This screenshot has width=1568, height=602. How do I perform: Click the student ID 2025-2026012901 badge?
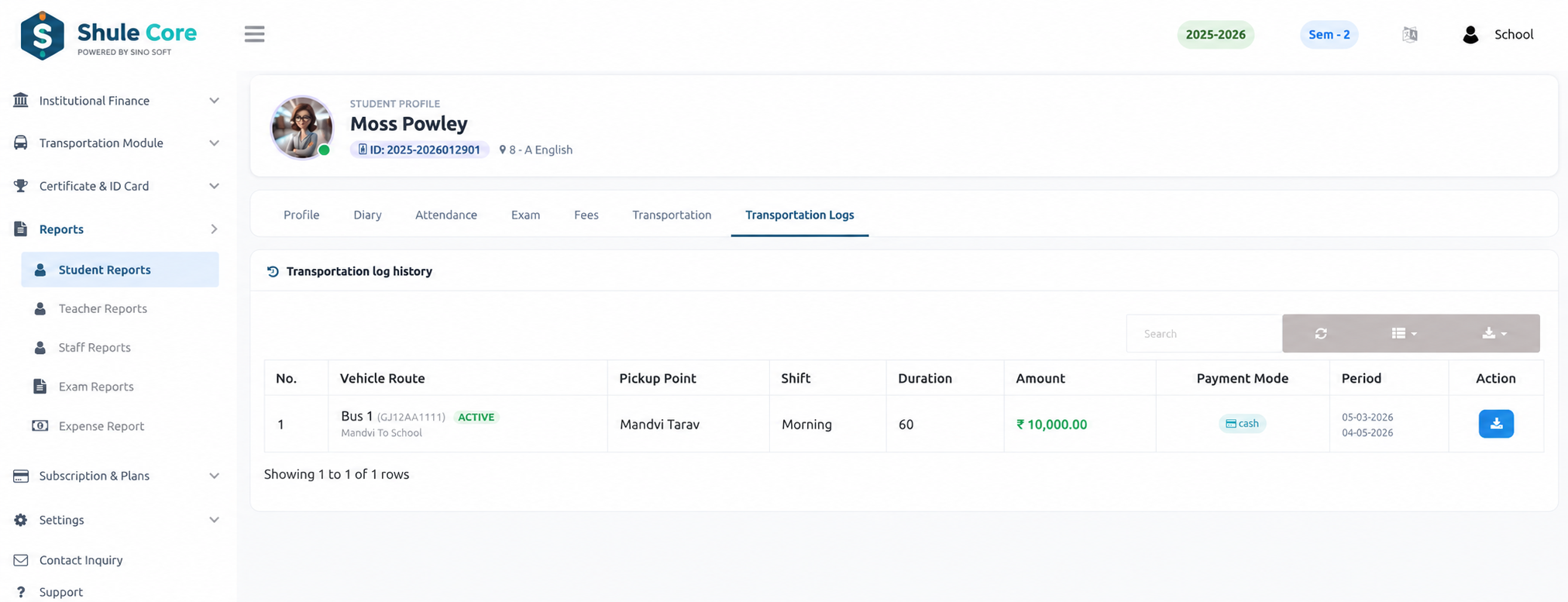click(x=419, y=150)
